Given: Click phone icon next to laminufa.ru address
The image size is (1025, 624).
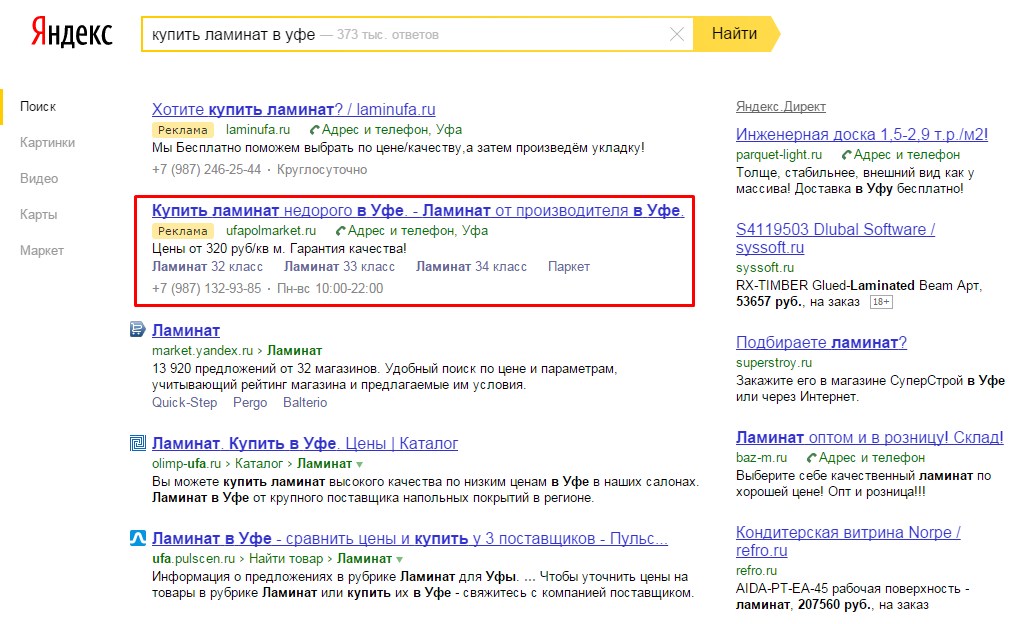Looking at the screenshot, I should pos(314,130).
